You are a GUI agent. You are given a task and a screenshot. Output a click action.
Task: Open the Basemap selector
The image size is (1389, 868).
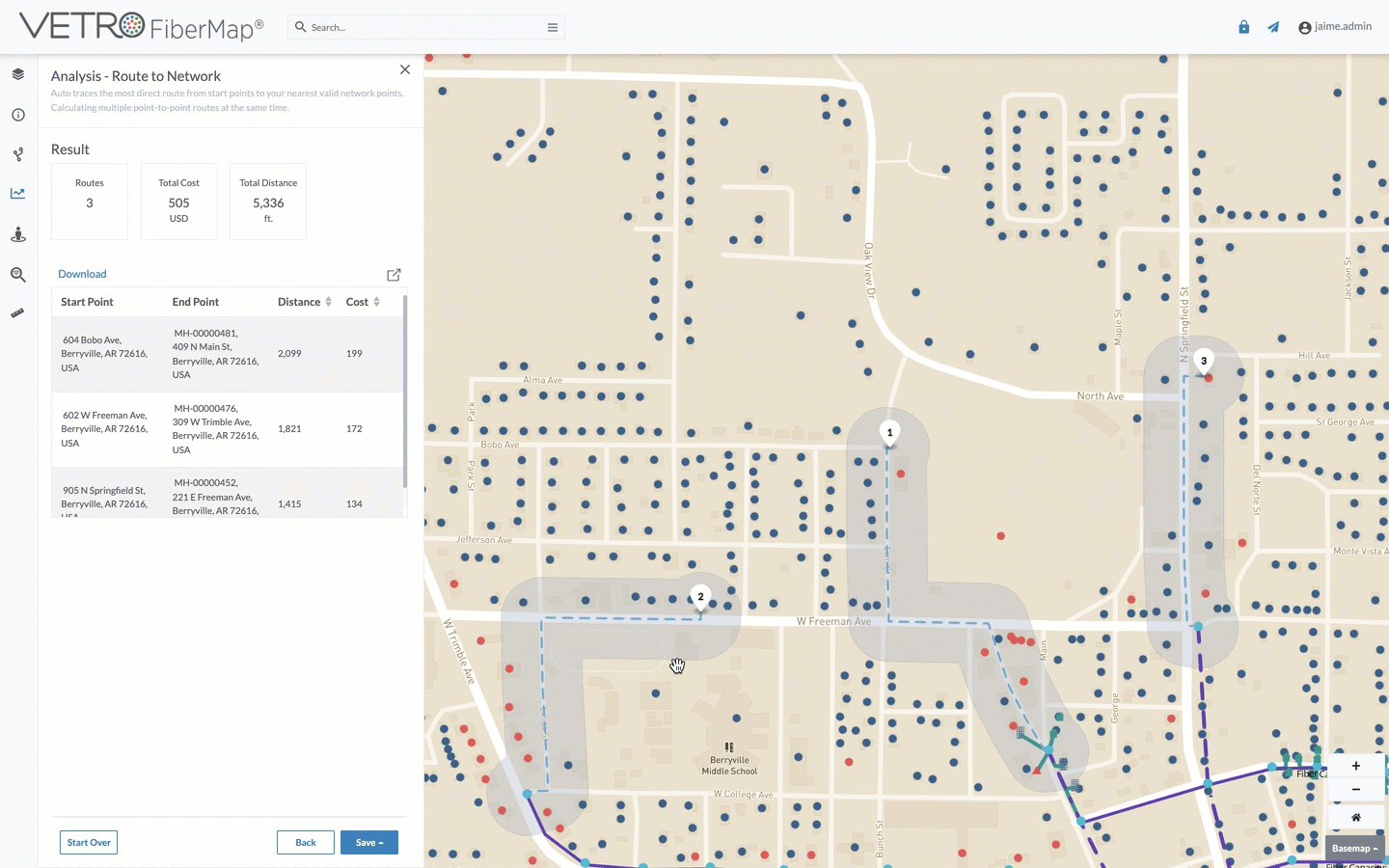1354,848
